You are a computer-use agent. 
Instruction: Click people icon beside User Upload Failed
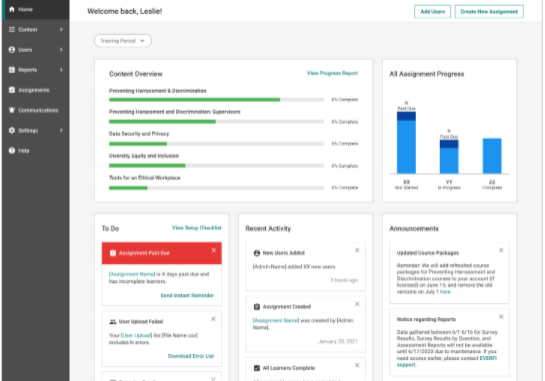[113, 322]
